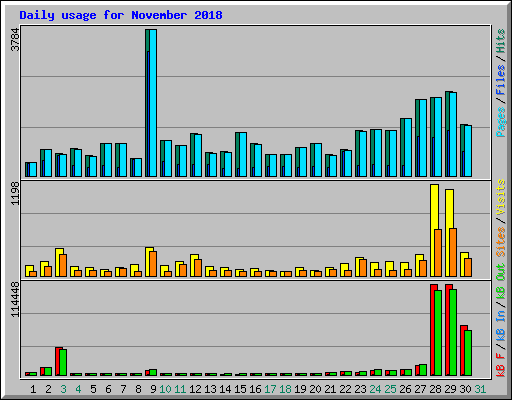Click the green day 27 kB bar
The height and width of the screenshot is (400, 512).
pyautogui.click(x=423, y=370)
